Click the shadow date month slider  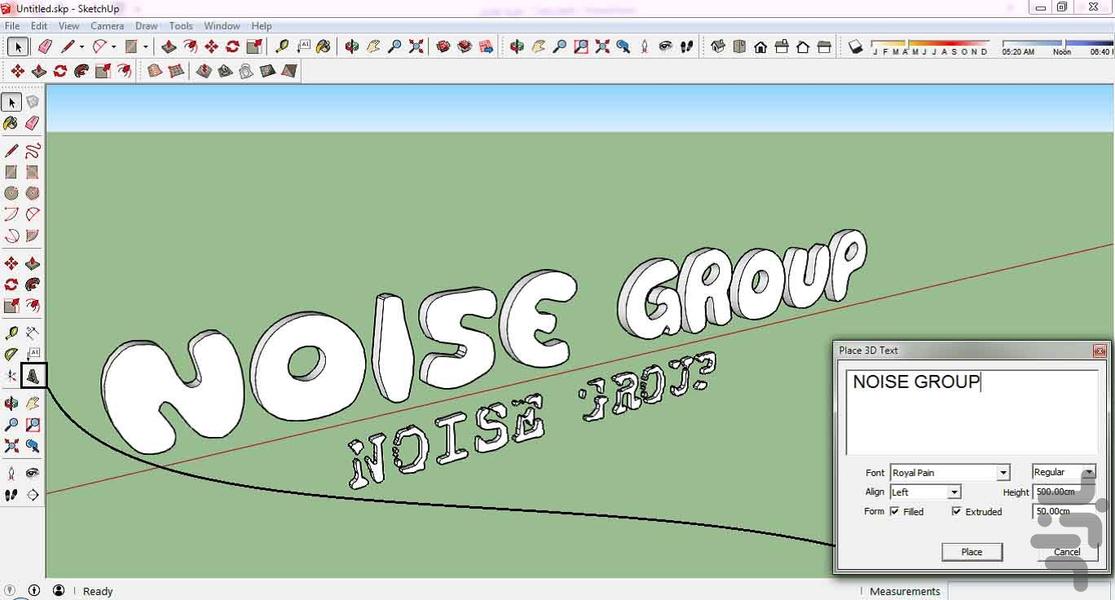[x=929, y=46]
